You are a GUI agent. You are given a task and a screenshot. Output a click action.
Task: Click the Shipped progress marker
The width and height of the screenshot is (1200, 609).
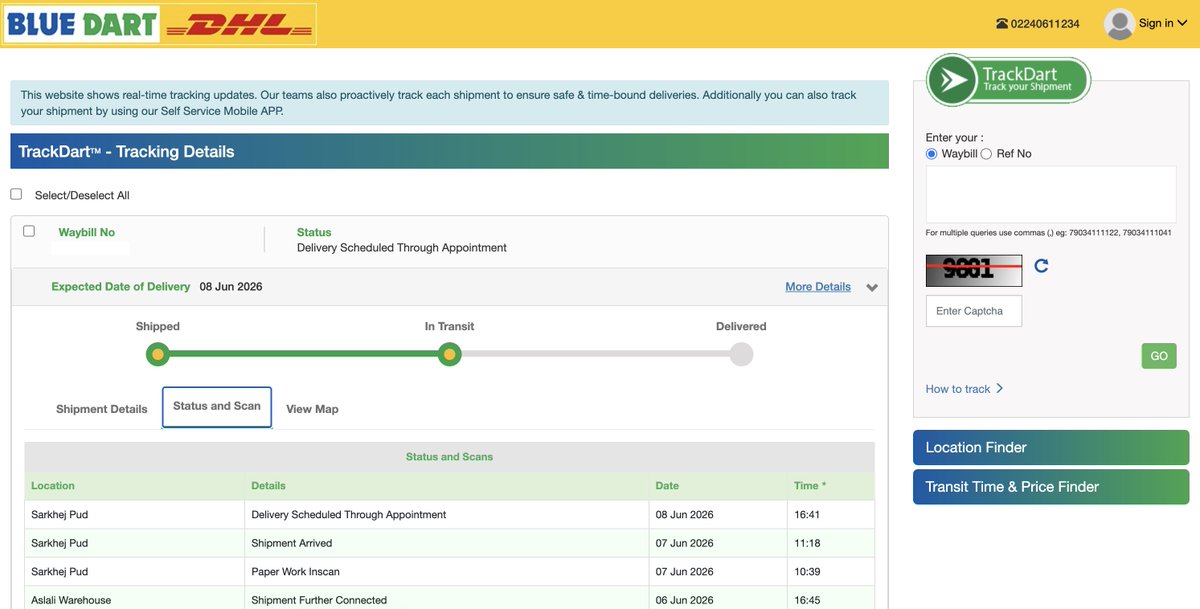(157, 354)
